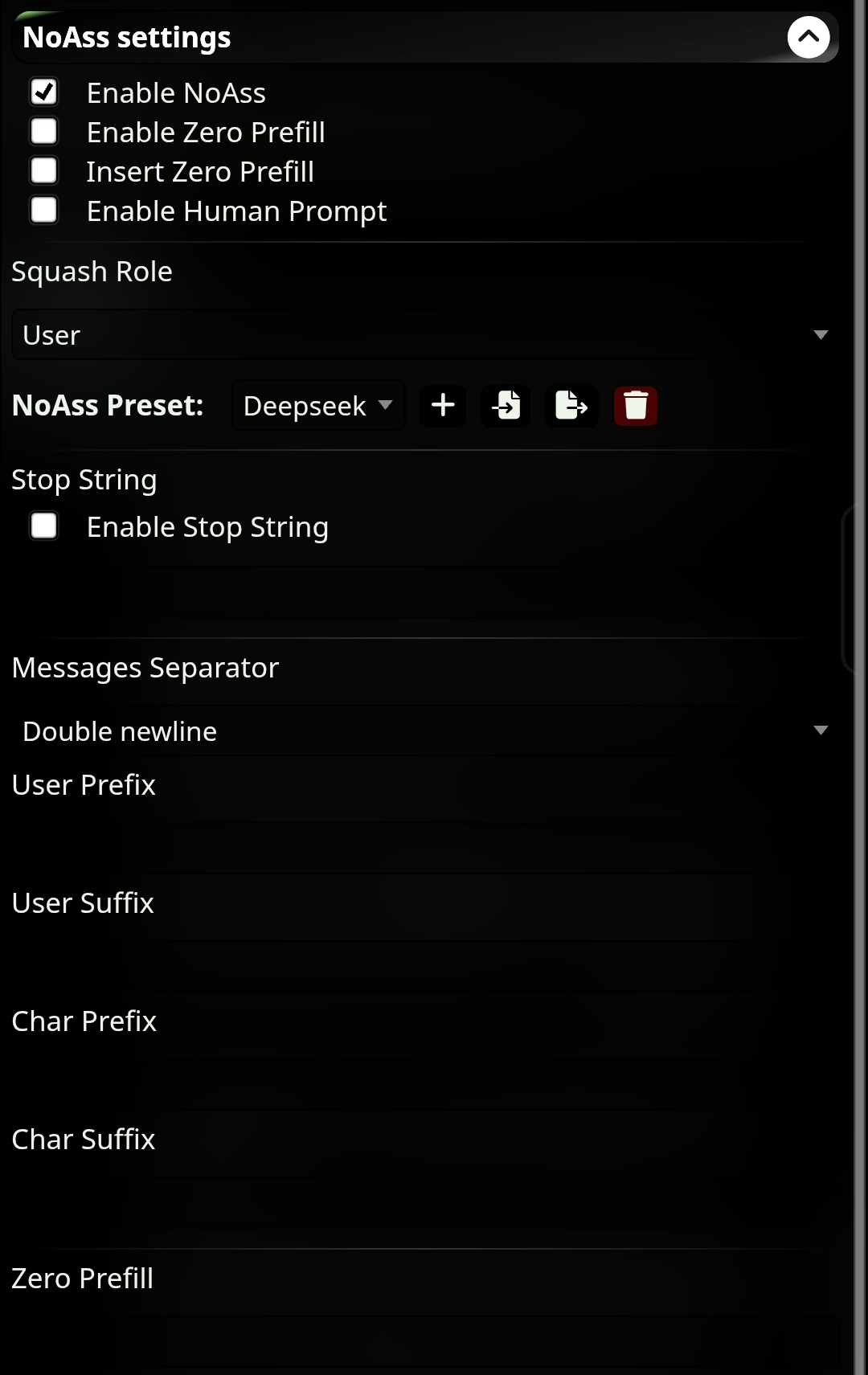Check the Enable Stop String box

coord(44,526)
